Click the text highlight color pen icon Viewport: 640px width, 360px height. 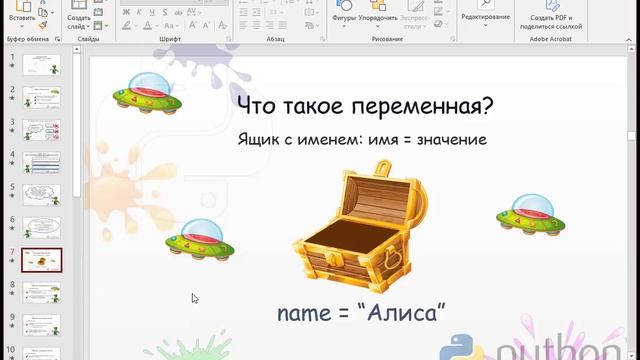click(127, 25)
